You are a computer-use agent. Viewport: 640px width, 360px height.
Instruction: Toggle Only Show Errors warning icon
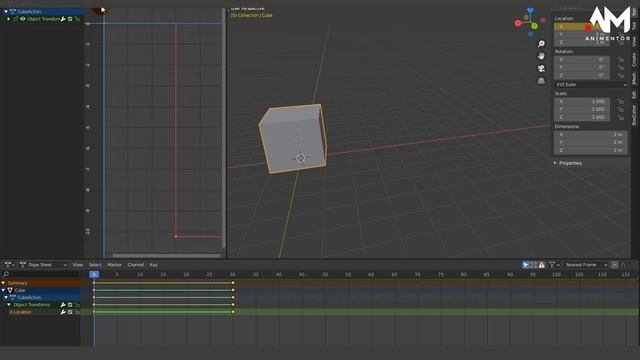(542, 265)
